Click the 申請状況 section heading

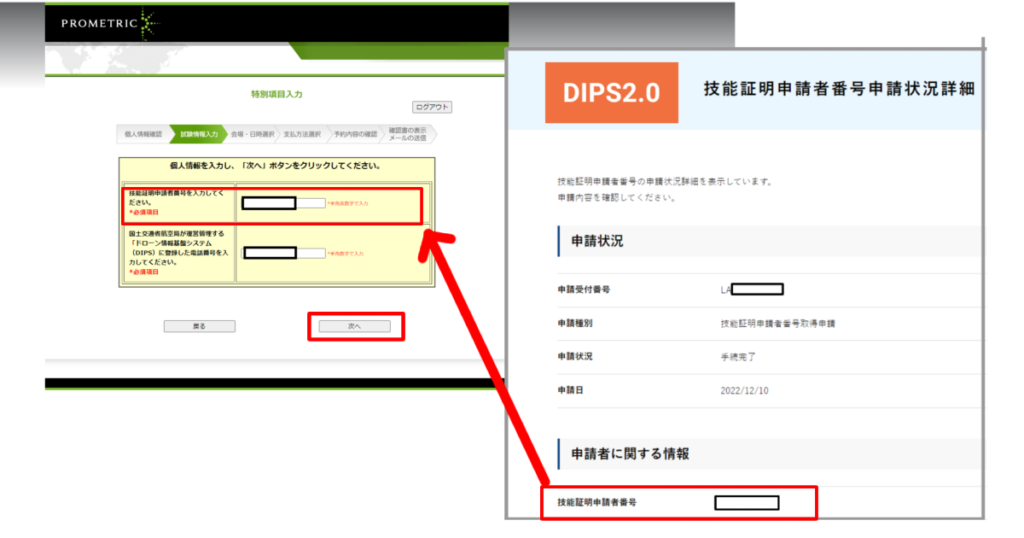coord(597,241)
